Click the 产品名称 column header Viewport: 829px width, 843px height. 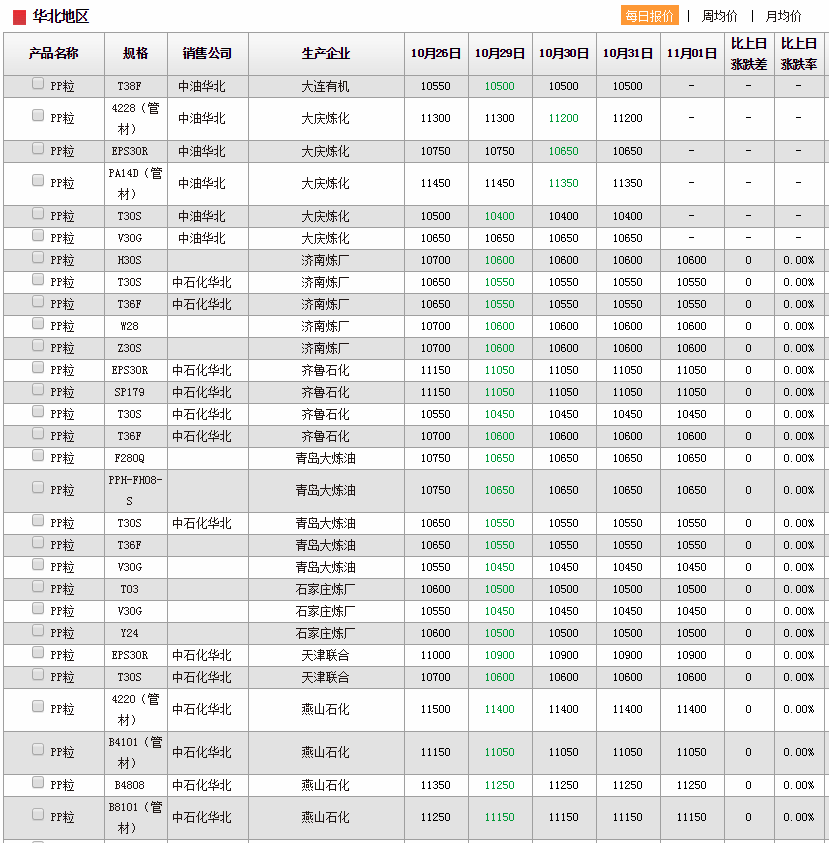(x=54, y=53)
